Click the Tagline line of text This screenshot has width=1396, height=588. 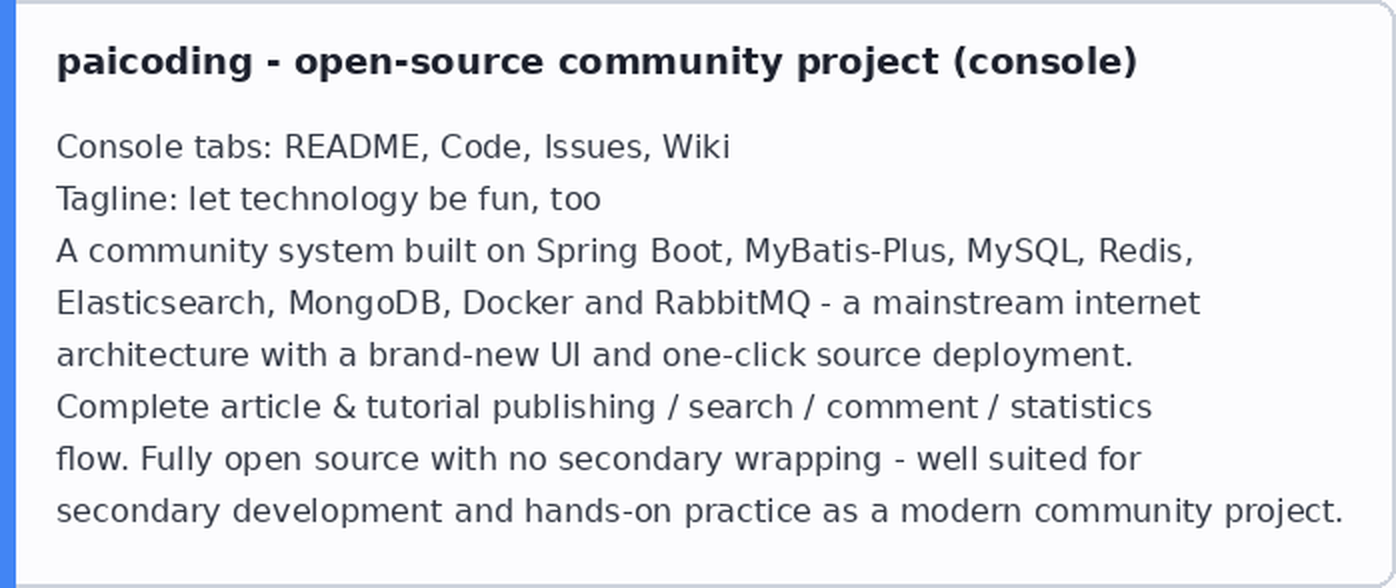click(x=328, y=199)
